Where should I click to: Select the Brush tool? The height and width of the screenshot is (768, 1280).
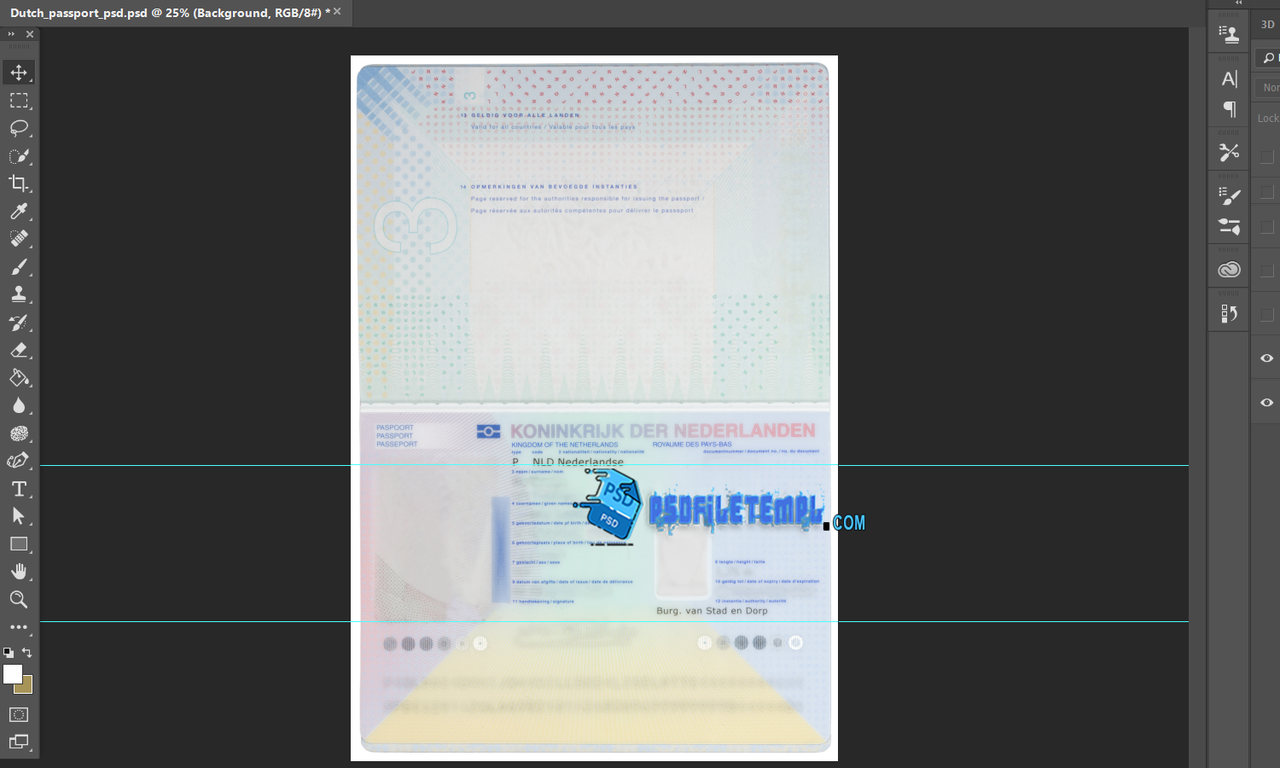19,267
